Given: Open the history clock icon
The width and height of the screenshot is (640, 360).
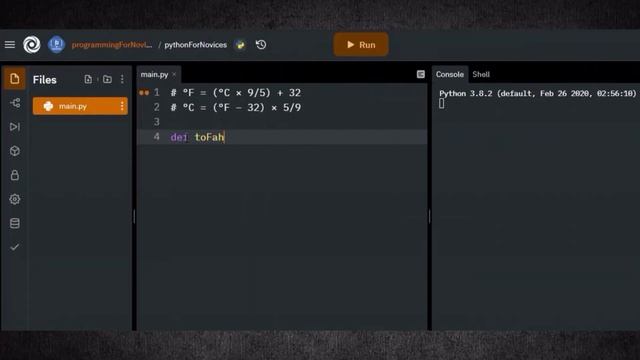Looking at the screenshot, I should tap(261, 44).
